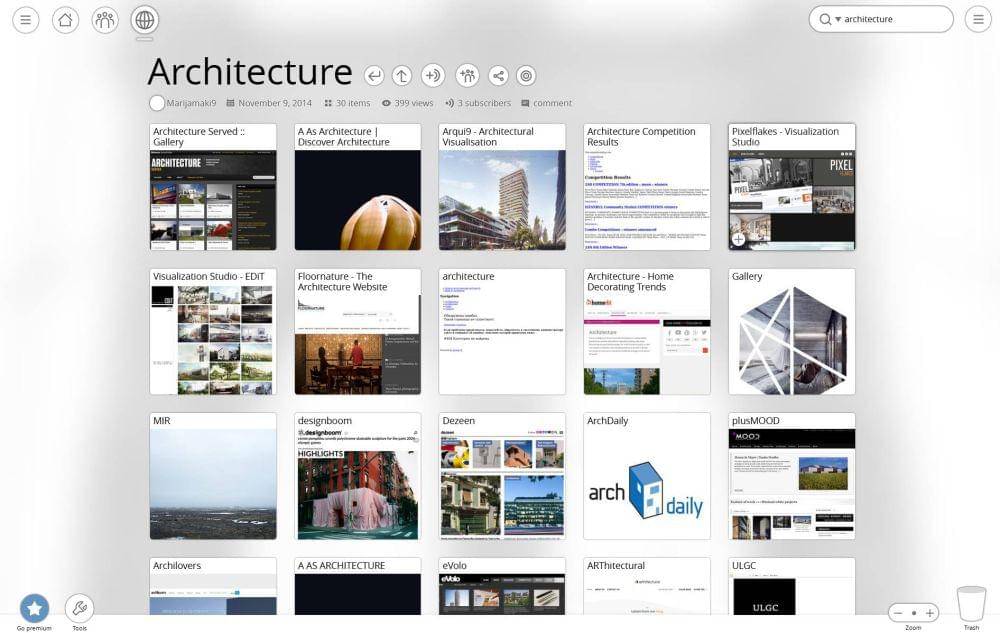Click the up arrow beside Architecture title

402,75
